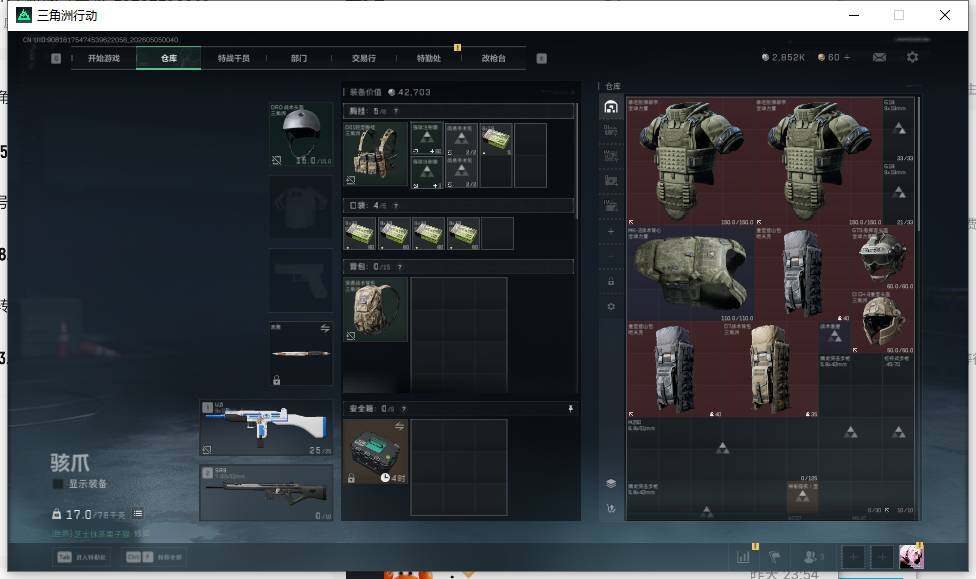976x579 pixels.
Task: Open the 开始游戏 tab
Action: coord(103,58)
